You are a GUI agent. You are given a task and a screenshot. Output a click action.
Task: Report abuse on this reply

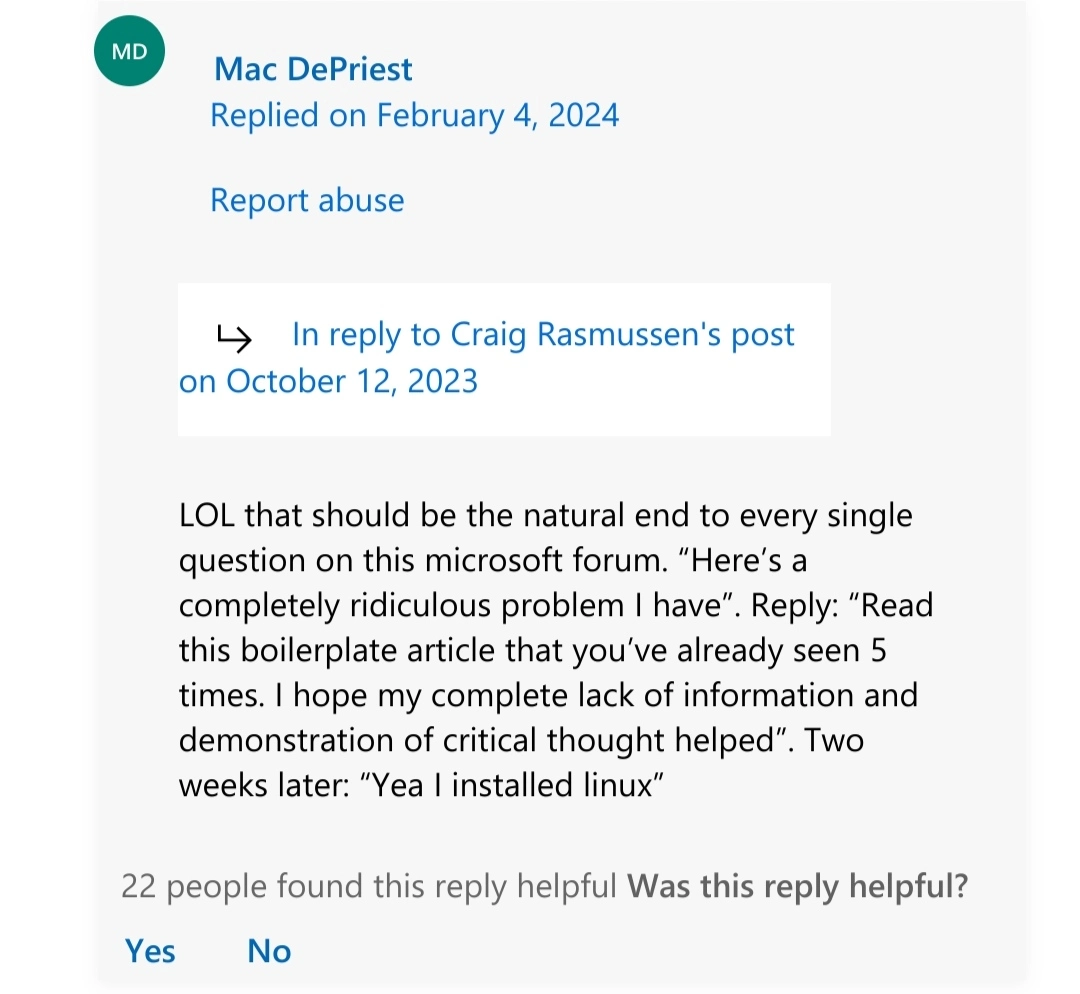[307, 201]
